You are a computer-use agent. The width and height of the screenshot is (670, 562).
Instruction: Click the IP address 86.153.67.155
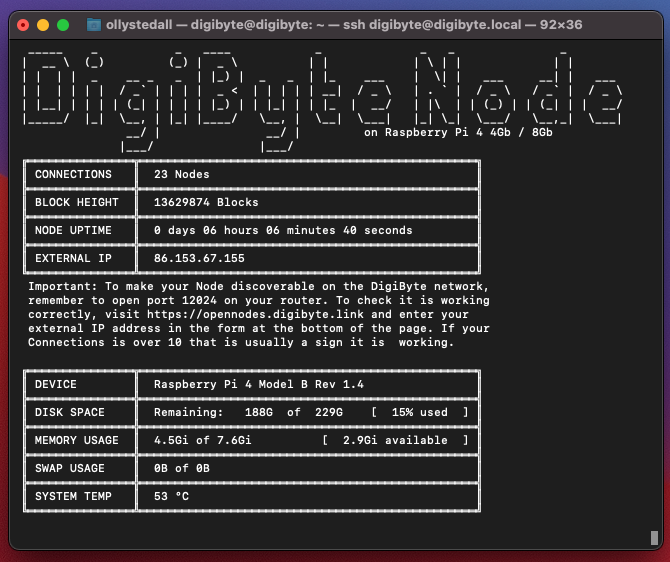point(199,258)
